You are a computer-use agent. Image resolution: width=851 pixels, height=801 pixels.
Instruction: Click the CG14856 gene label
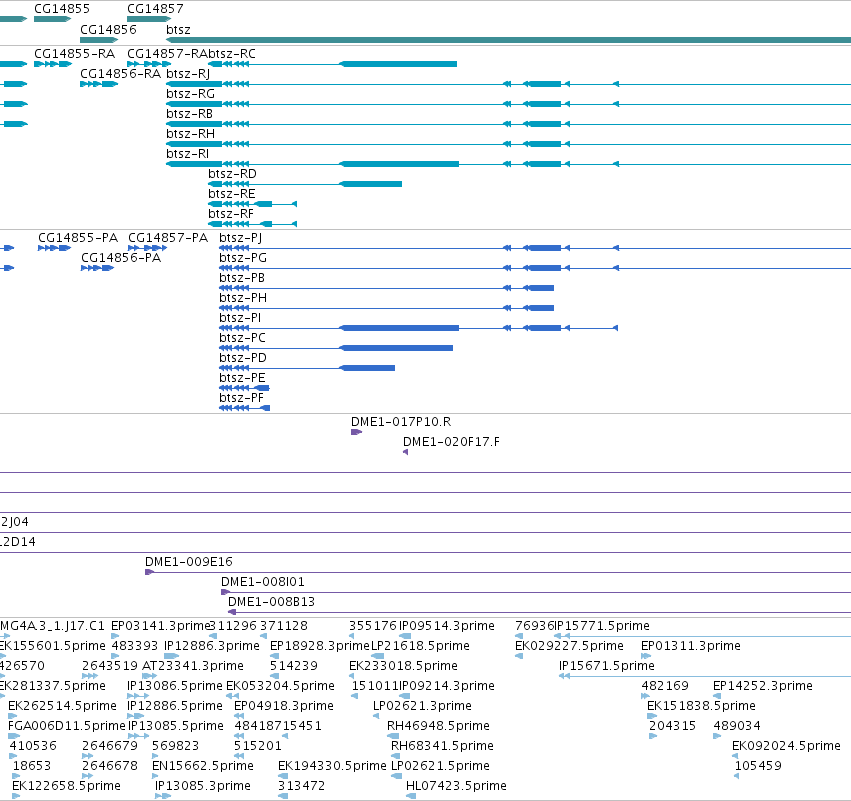pyautogui.click(x=108, y=29)
